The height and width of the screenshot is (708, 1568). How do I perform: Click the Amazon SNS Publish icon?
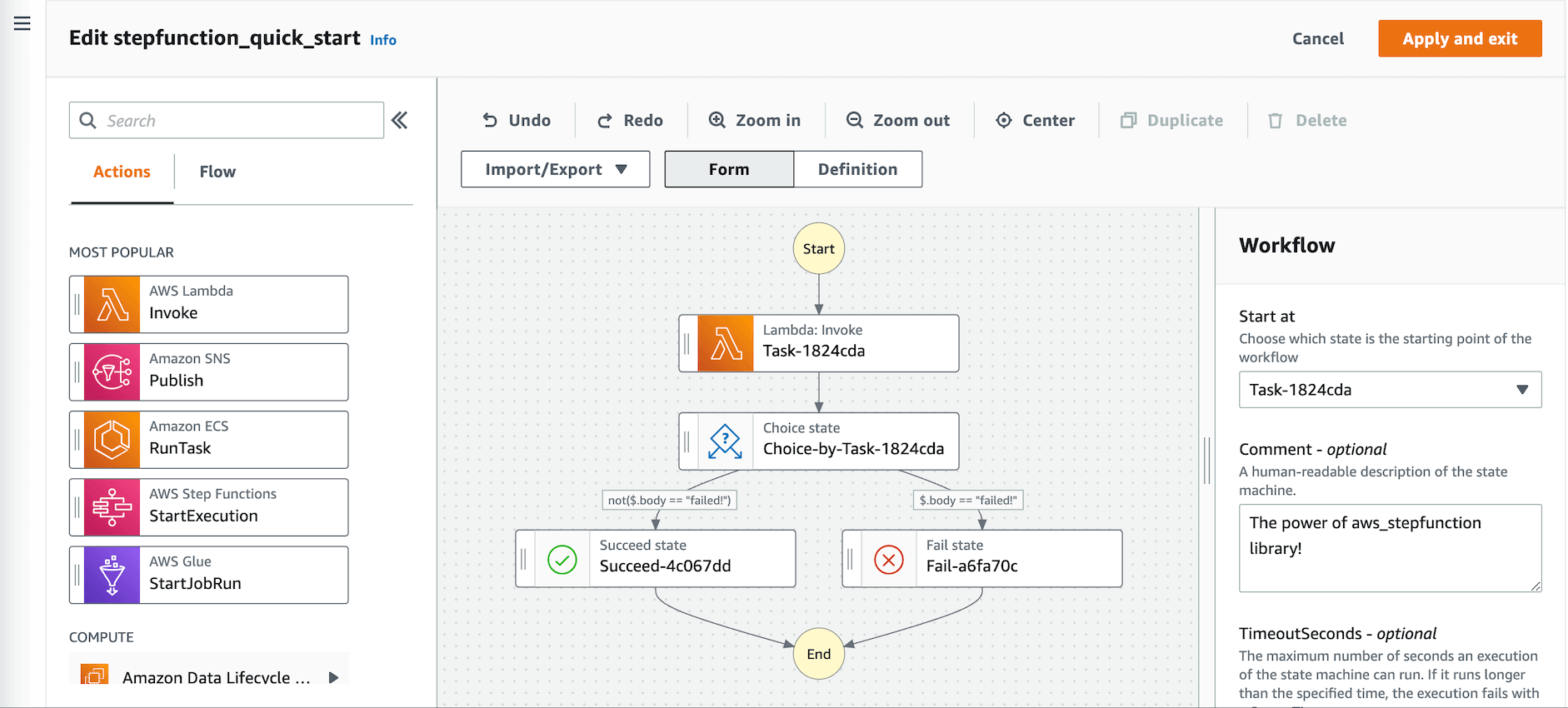pyautogui.click(x=112, y=372)
